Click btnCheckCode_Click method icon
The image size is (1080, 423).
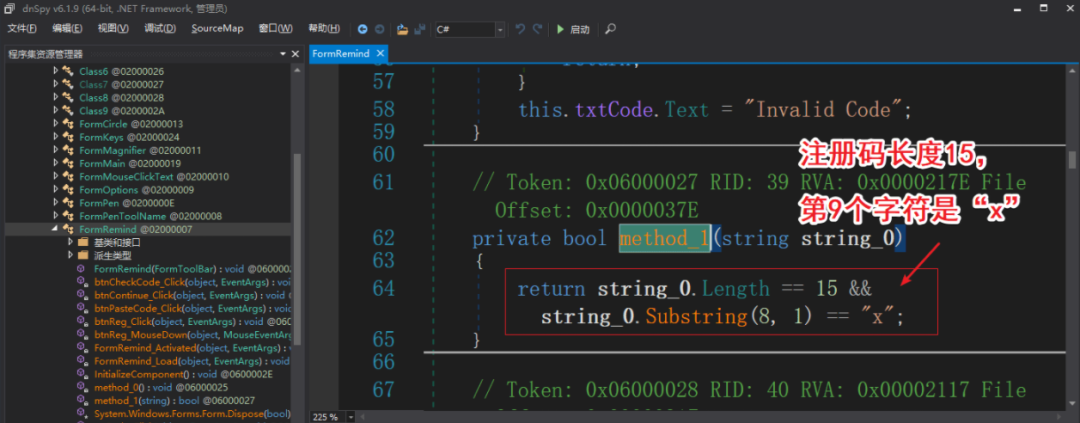[x=82, y=282]
